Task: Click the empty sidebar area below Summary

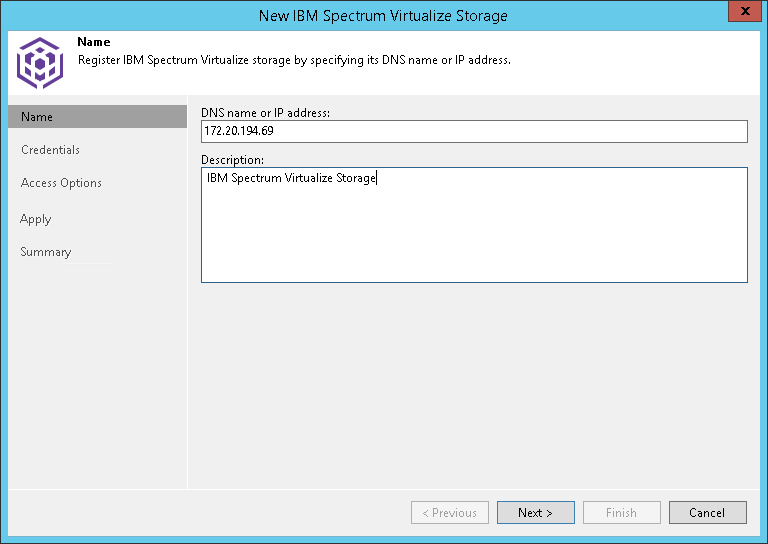Action: [97, 380]
